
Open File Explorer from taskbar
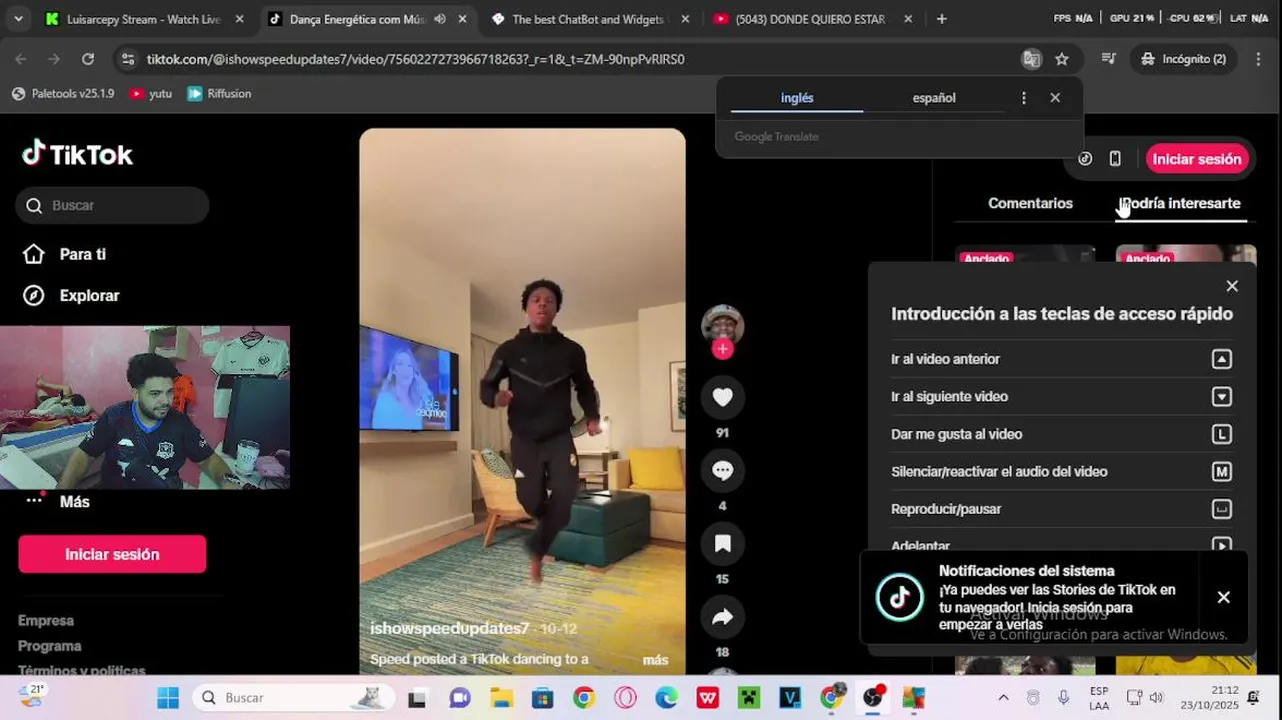click(x=501, y=698)
